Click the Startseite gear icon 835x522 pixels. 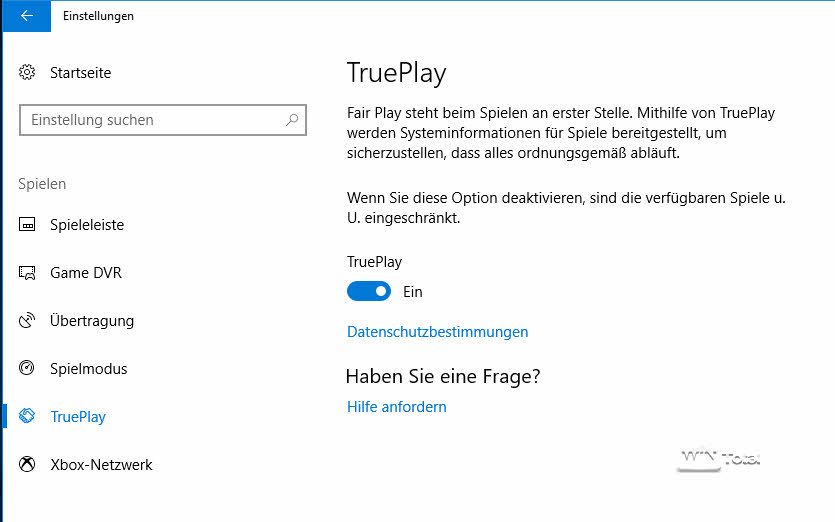point(28,73)
